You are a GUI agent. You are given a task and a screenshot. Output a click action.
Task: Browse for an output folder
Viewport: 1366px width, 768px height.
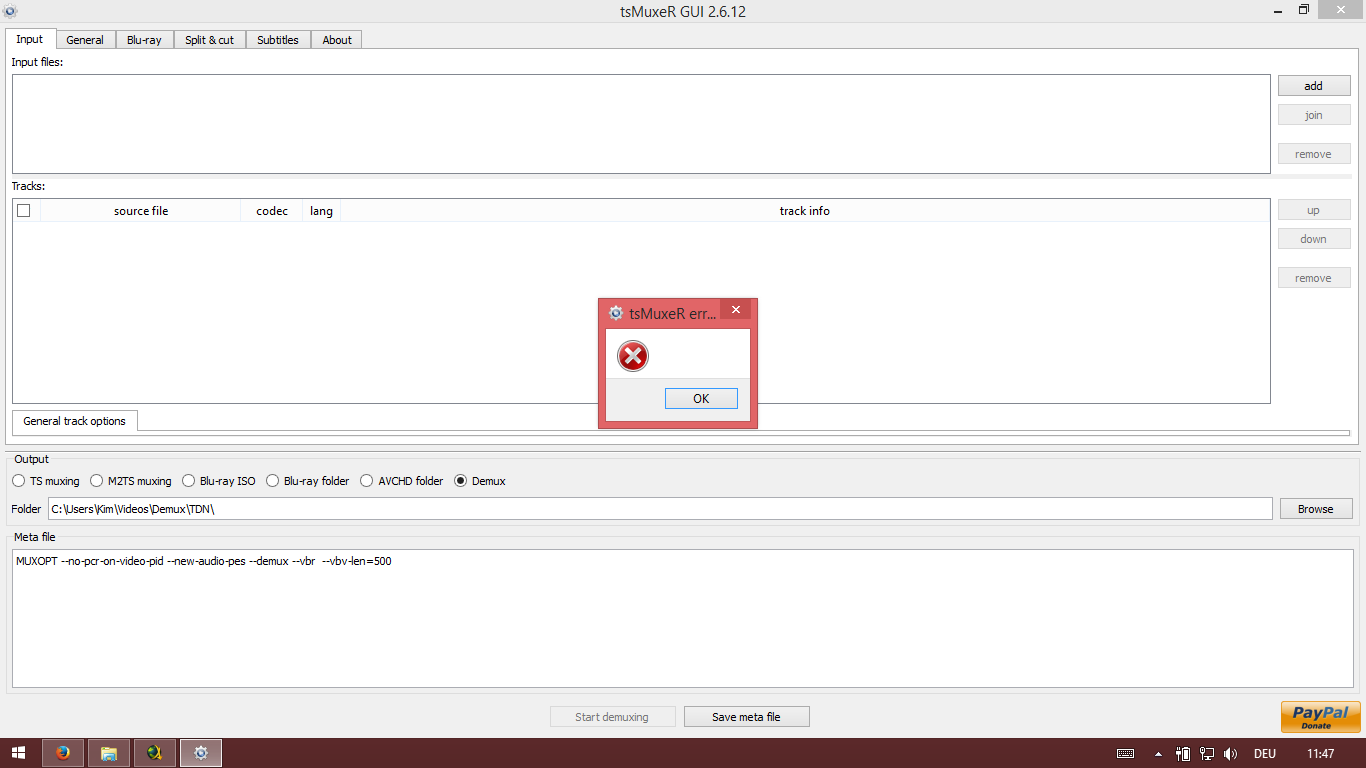tap(1316, 509)
